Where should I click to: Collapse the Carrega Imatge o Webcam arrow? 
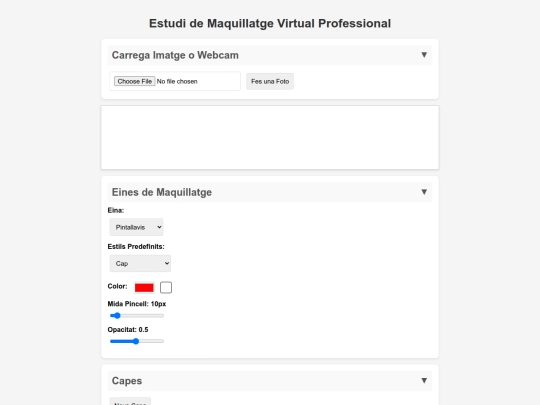click(424, 55)
